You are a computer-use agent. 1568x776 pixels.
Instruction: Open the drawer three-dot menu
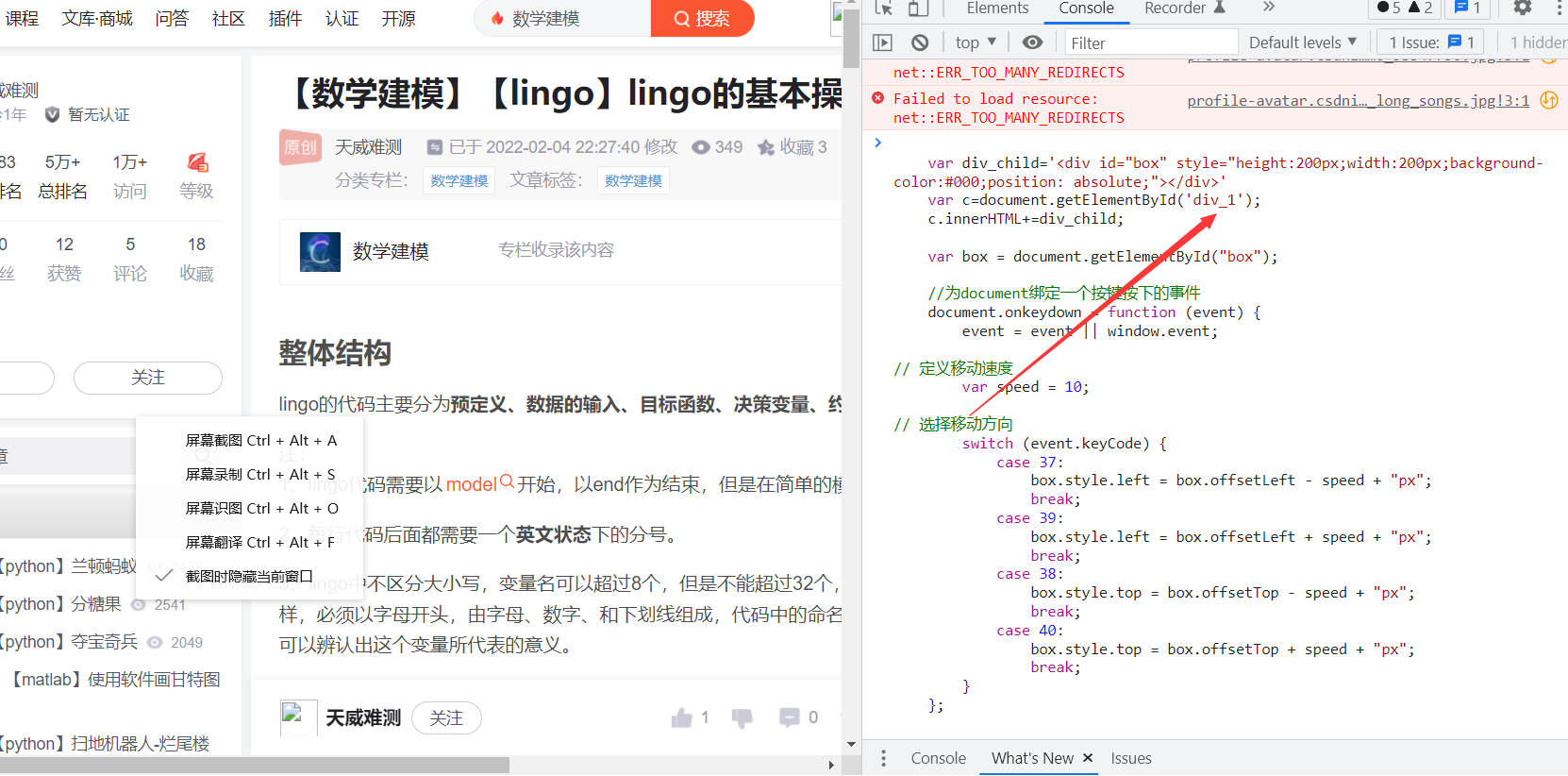coord(883,758)
